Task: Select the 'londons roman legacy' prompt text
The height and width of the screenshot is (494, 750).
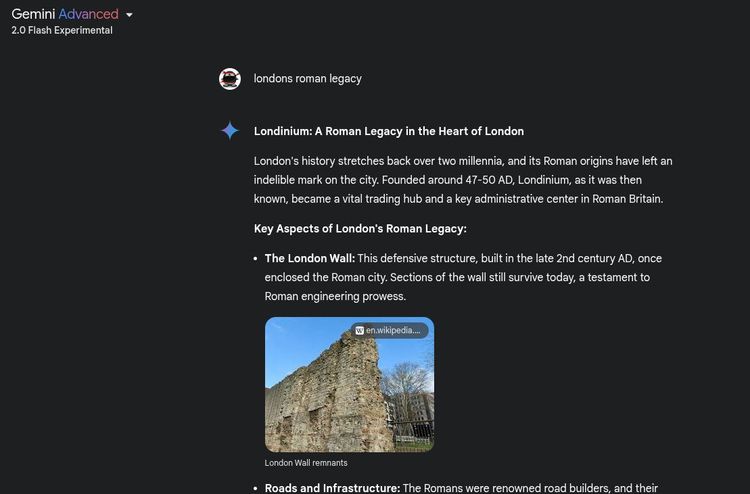Action: click(308, 78)
